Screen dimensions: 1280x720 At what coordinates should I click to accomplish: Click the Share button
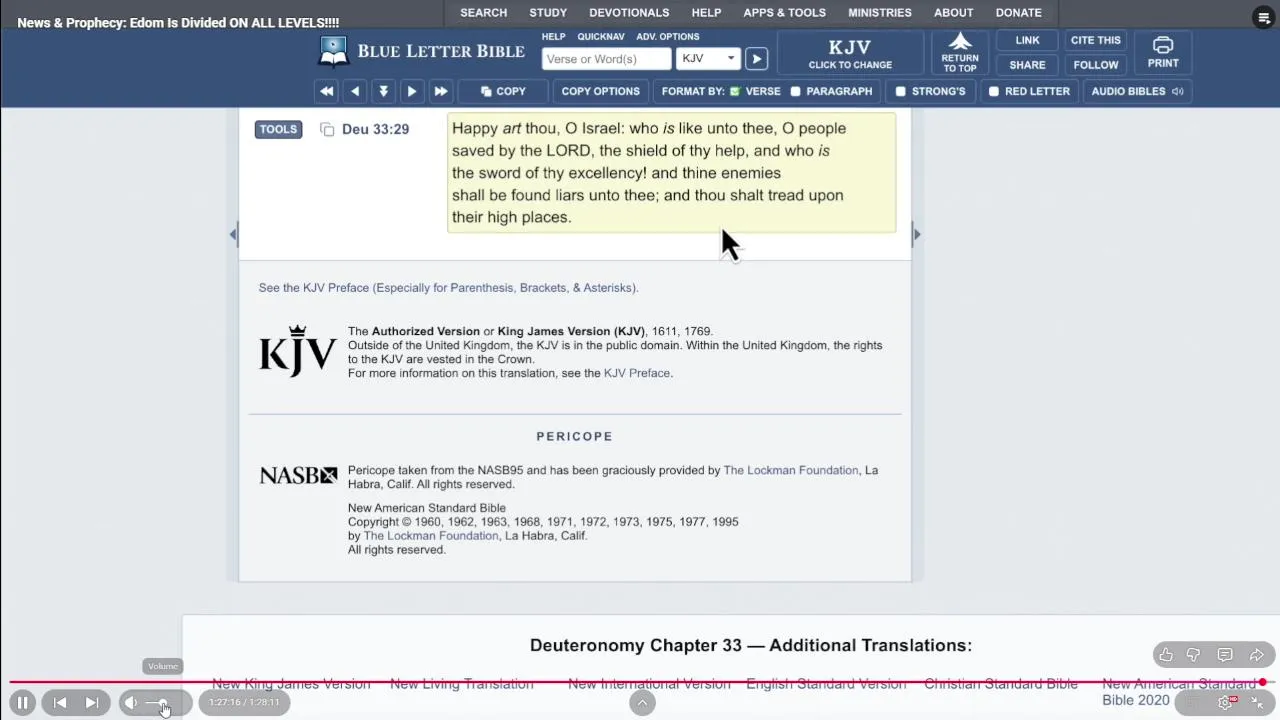[x=1027, y=65]
